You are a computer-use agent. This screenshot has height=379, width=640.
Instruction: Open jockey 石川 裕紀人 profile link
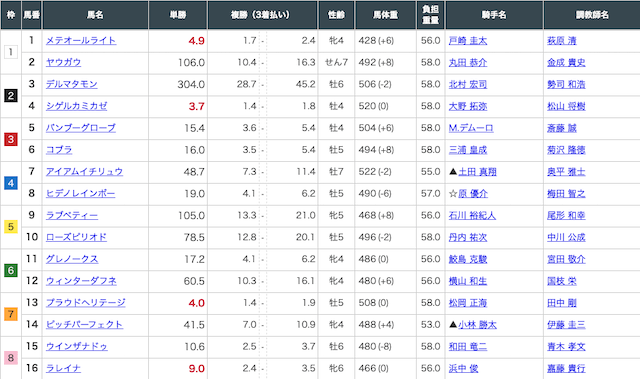click(x=472, y=215)
